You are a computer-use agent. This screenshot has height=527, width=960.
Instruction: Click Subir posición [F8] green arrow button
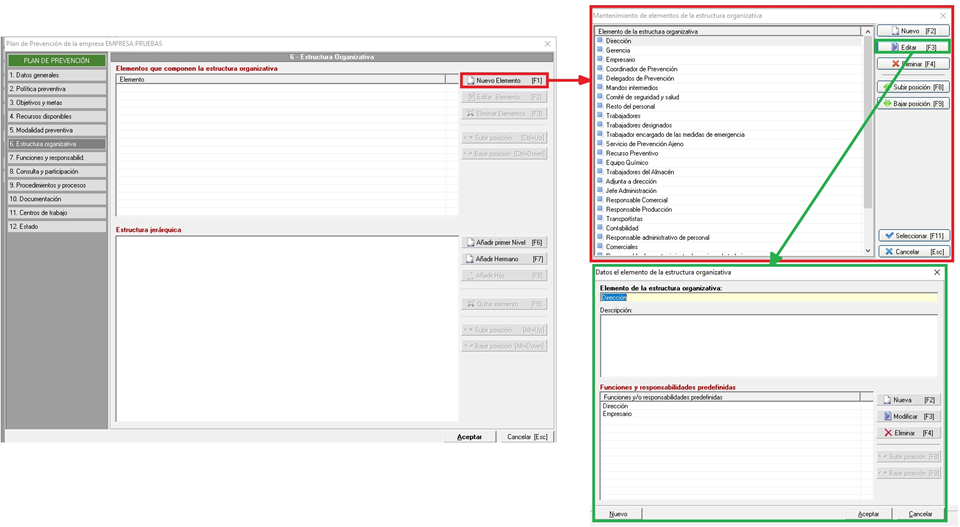pos(913,87)
